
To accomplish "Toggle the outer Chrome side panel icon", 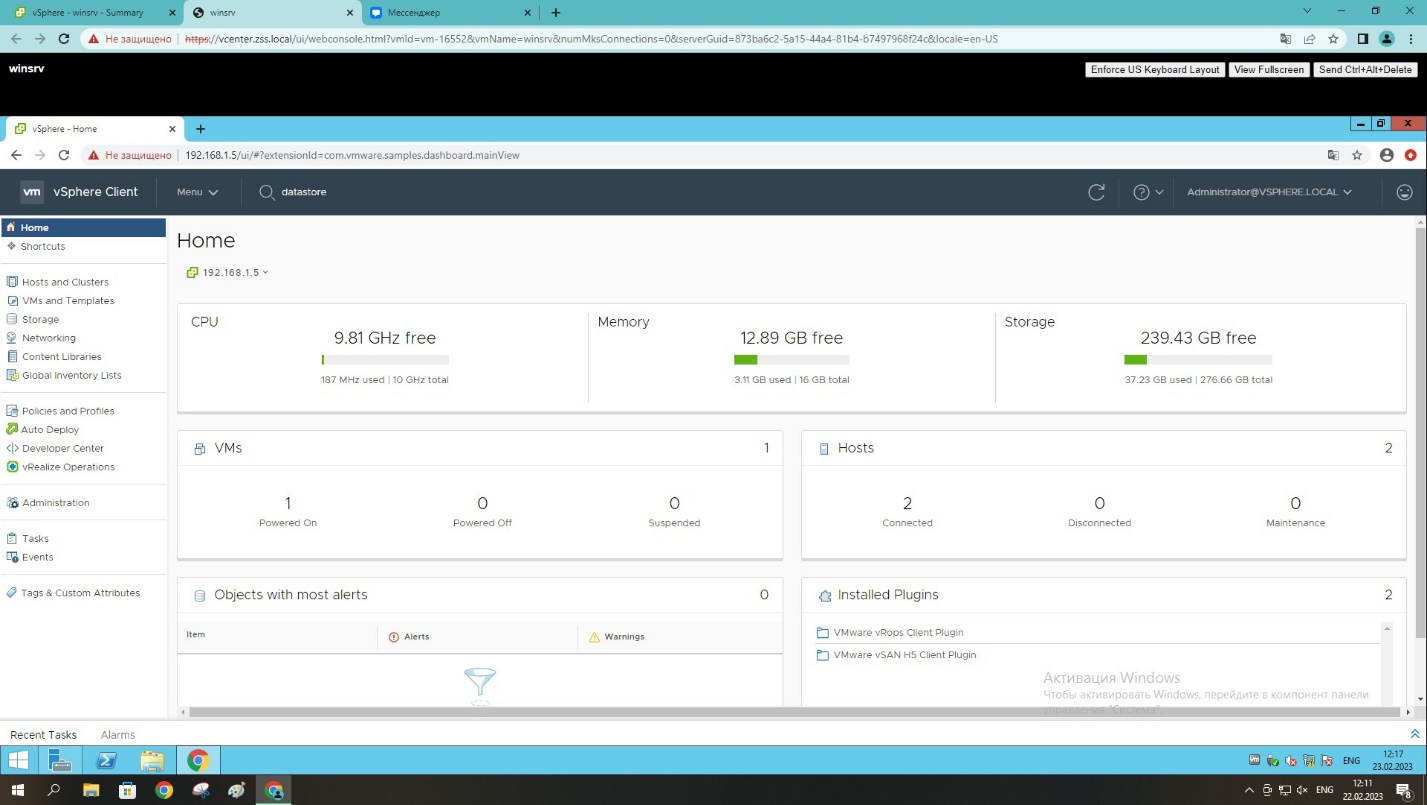I will point(1362,39).
